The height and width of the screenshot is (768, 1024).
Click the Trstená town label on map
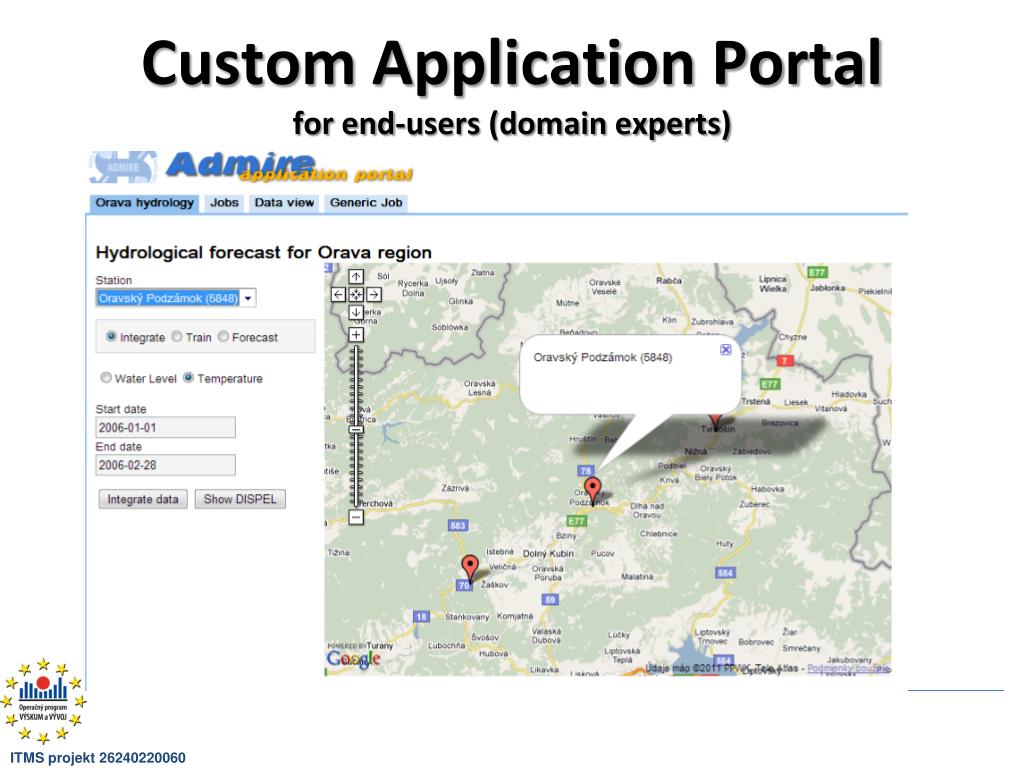[756, 402]
